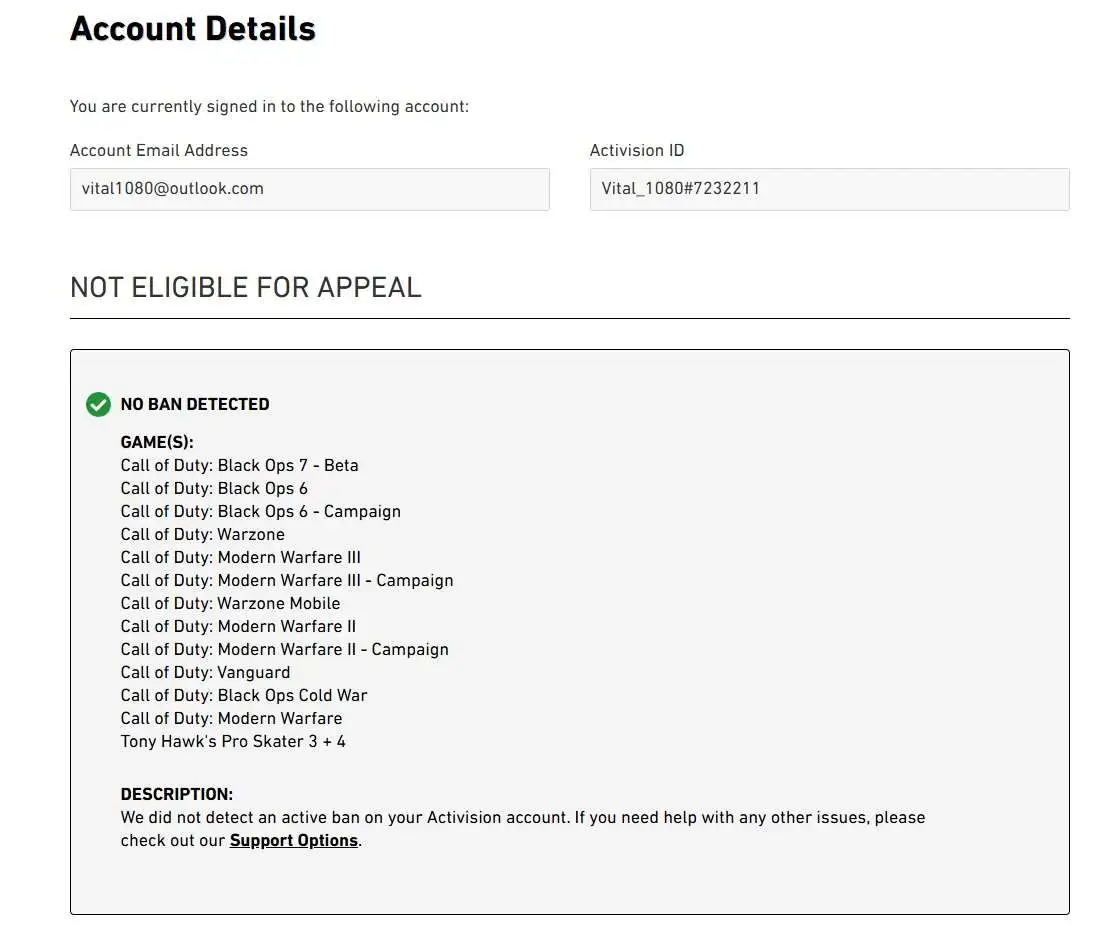Image resolution: width=1105 pixels, height=926 pixels.
Task: Click the Account Email Address label
Action: [x=159, y=151]
